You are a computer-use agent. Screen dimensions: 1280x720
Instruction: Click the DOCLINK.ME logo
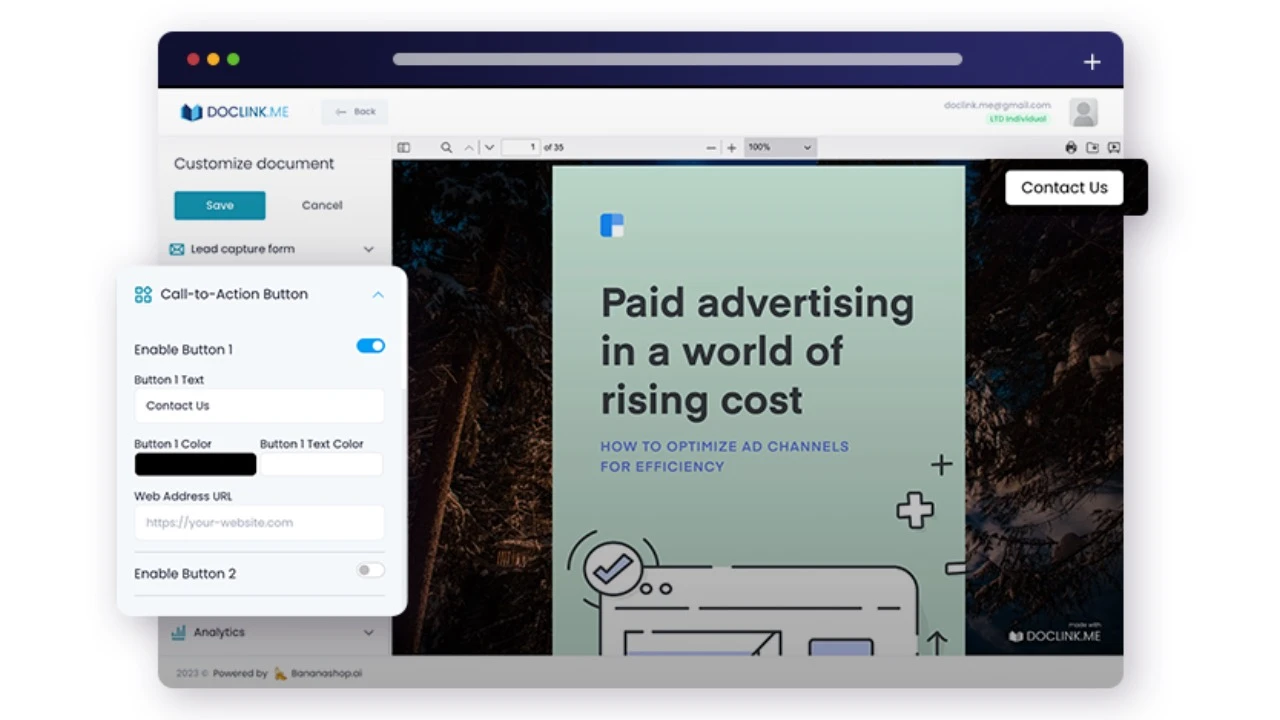(235, 112)
